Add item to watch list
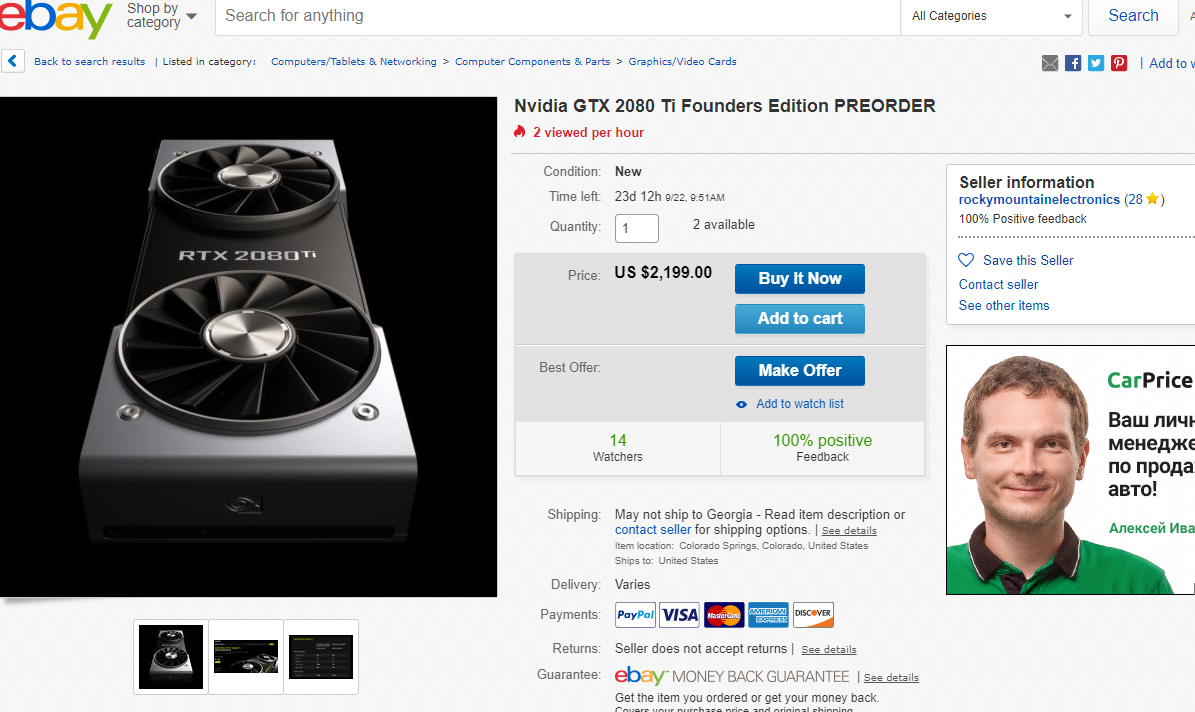Viewport: 1195px width, 712px height. point(799,404)
